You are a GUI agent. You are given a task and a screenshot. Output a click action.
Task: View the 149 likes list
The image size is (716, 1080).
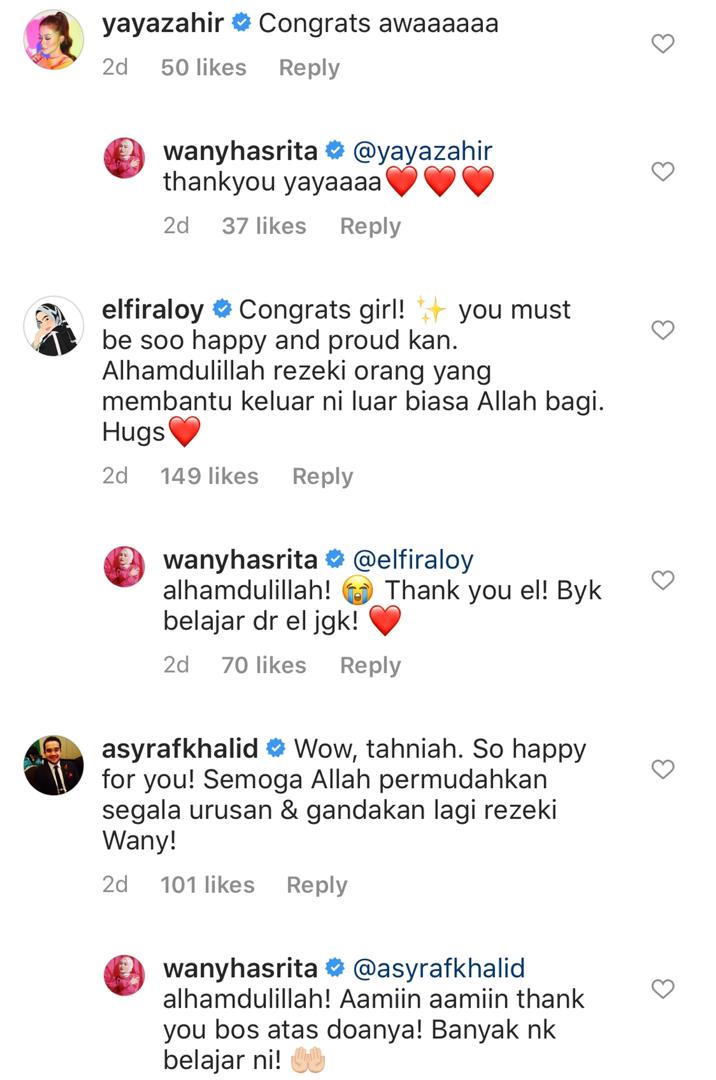pyautogui.click(x=209, y=476)
